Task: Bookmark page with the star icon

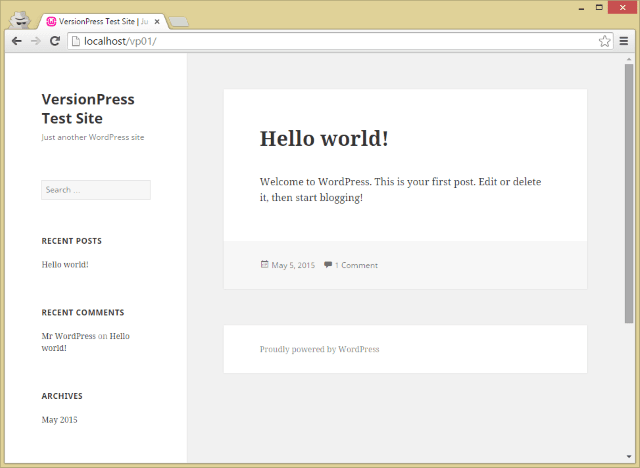Action: pos(604,41)
